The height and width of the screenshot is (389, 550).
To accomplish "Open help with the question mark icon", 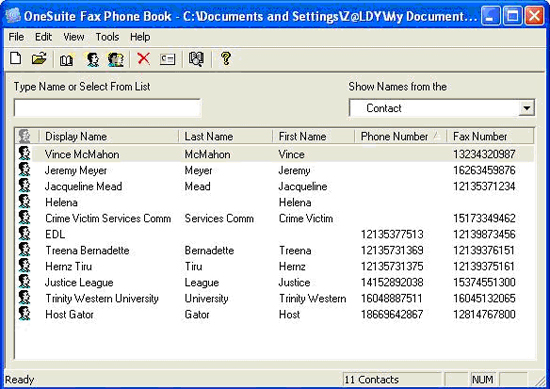I will click(x=226, y=58).
